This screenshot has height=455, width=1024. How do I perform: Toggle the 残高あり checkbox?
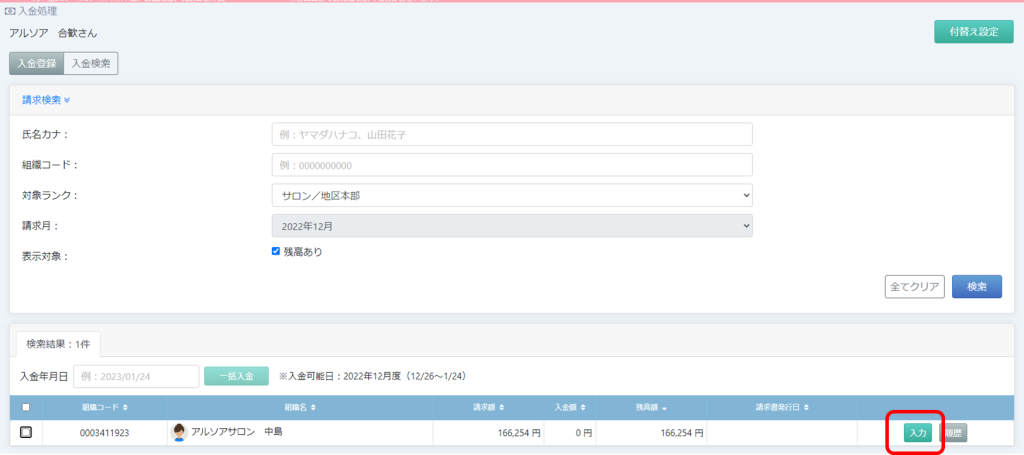(x=276, y=252)
